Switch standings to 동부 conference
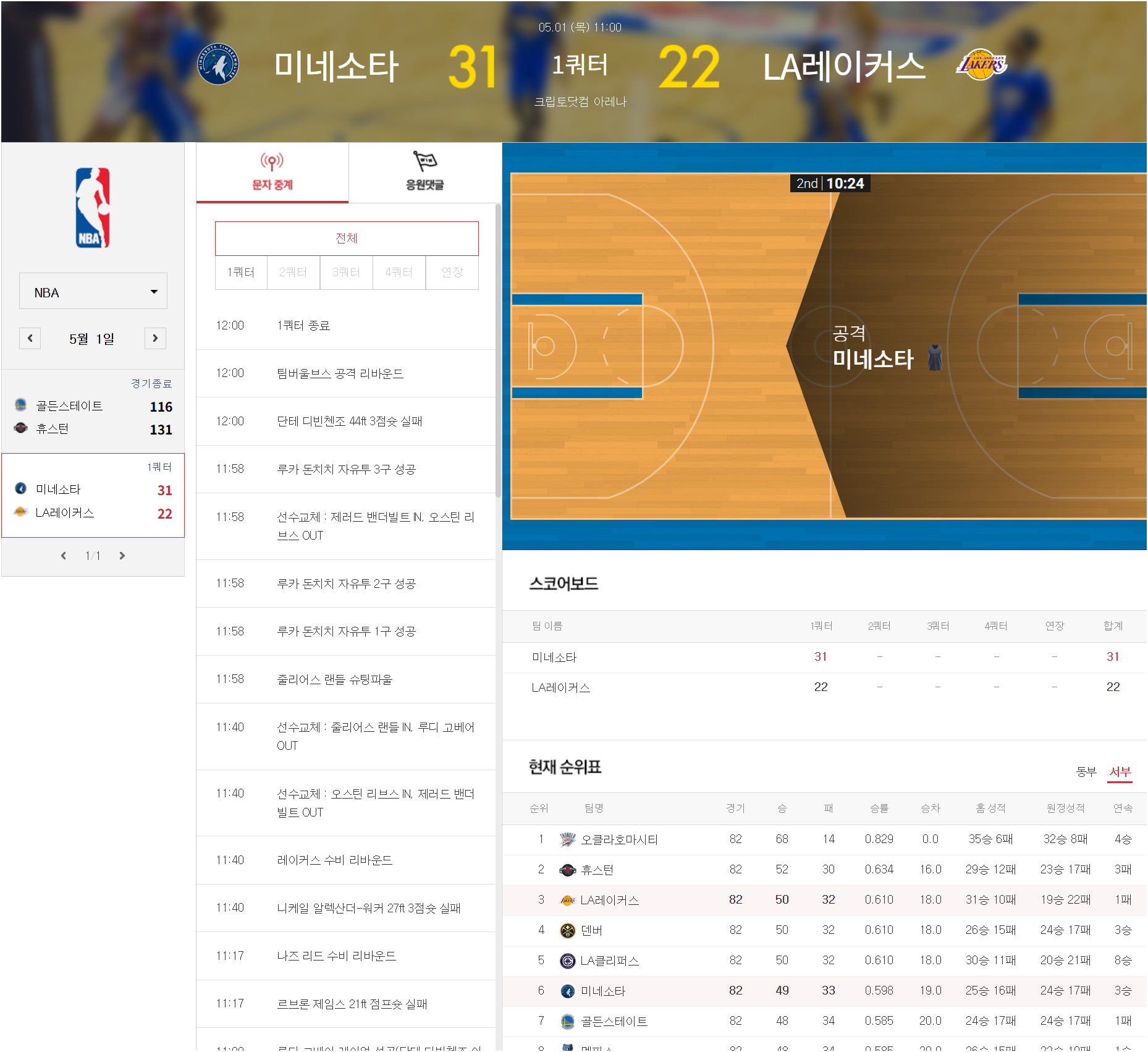 coord(1086,771)
